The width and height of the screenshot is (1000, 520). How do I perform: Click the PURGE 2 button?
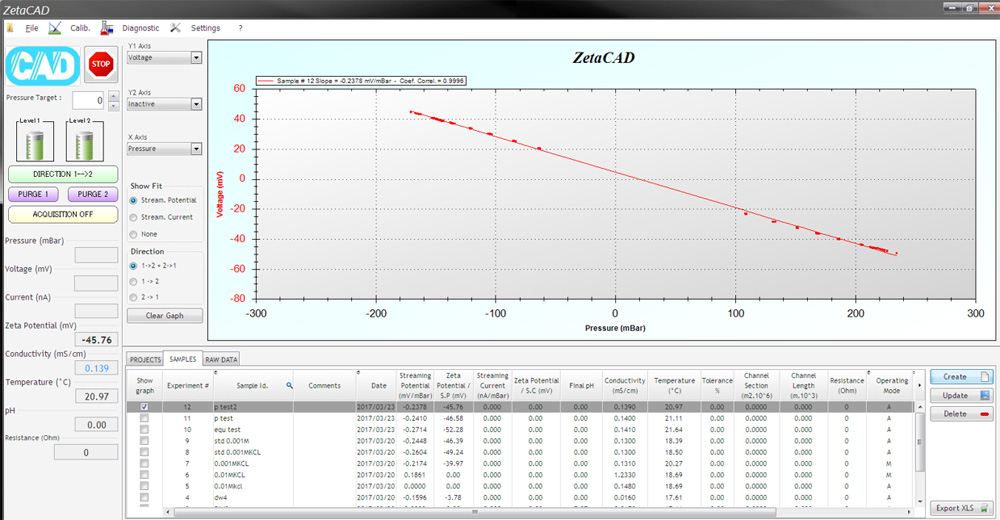[x=93, y=194]
